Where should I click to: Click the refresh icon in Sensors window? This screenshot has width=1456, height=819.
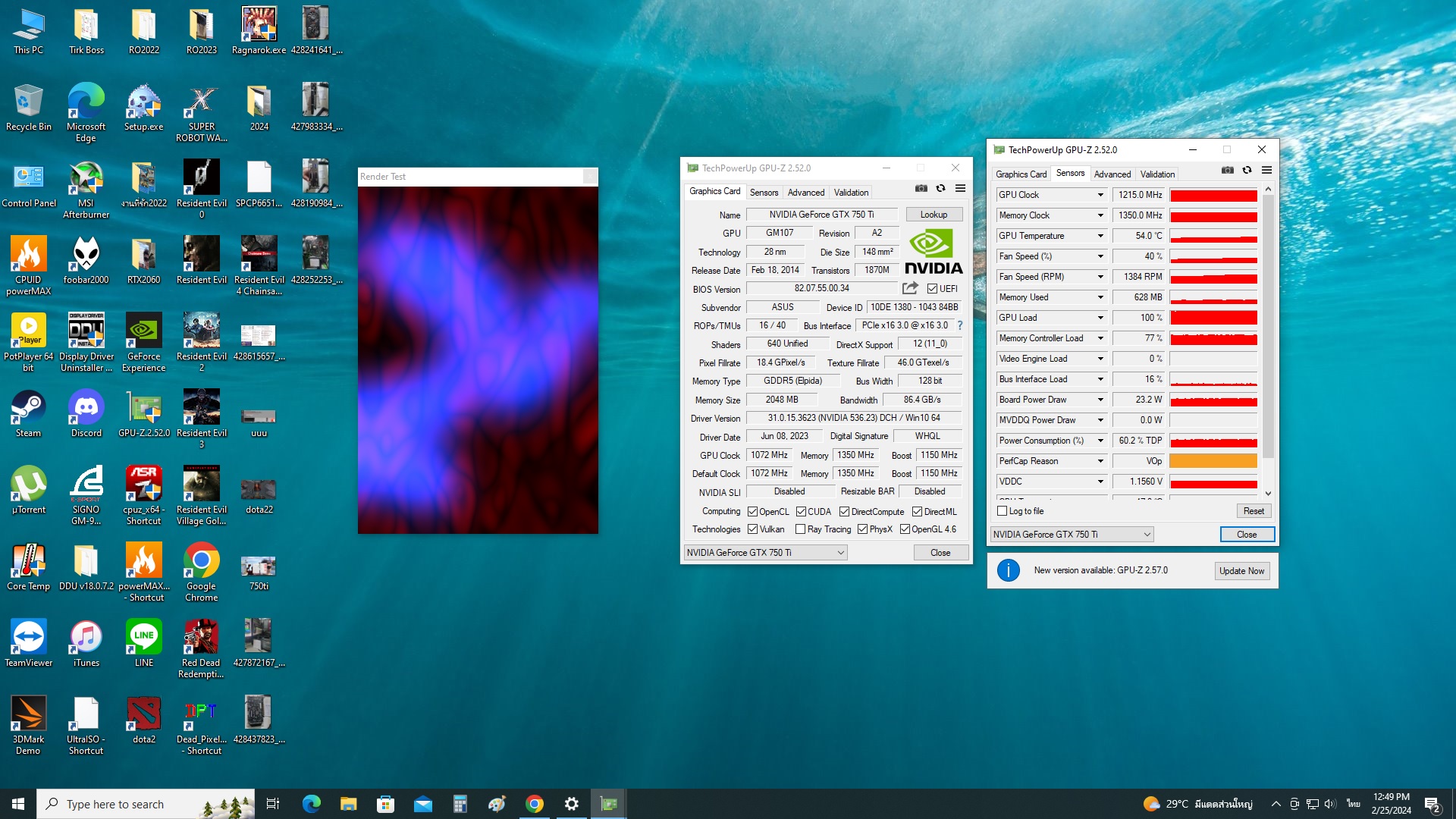pos(1247,171)
